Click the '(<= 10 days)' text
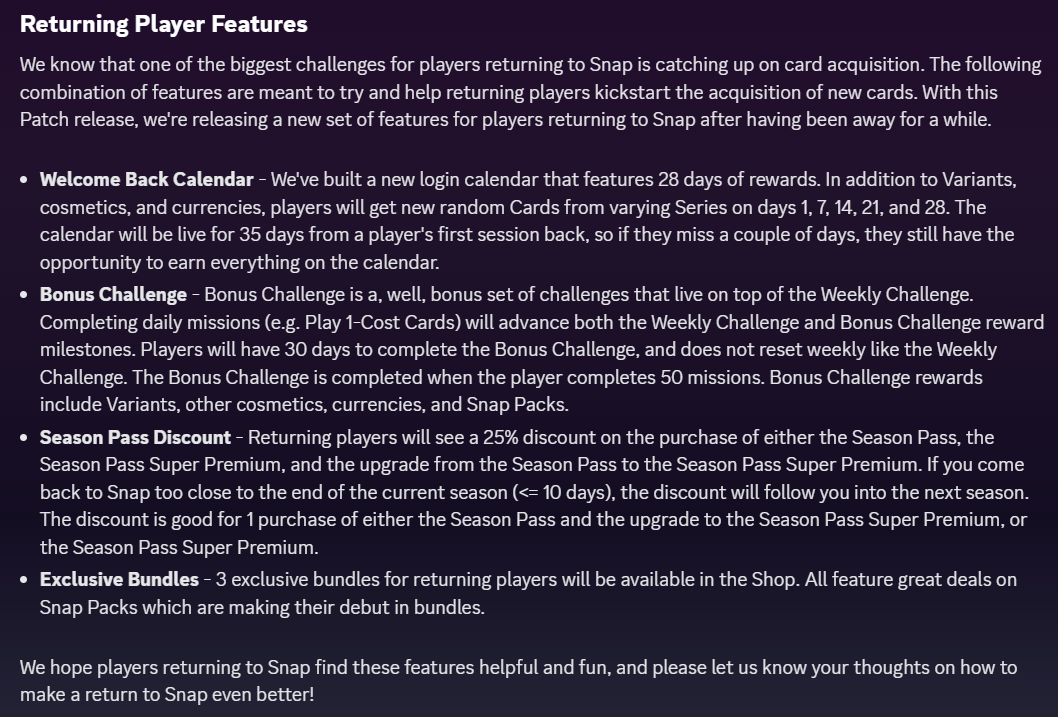The image size is (1058, 717). pos(563,492)
